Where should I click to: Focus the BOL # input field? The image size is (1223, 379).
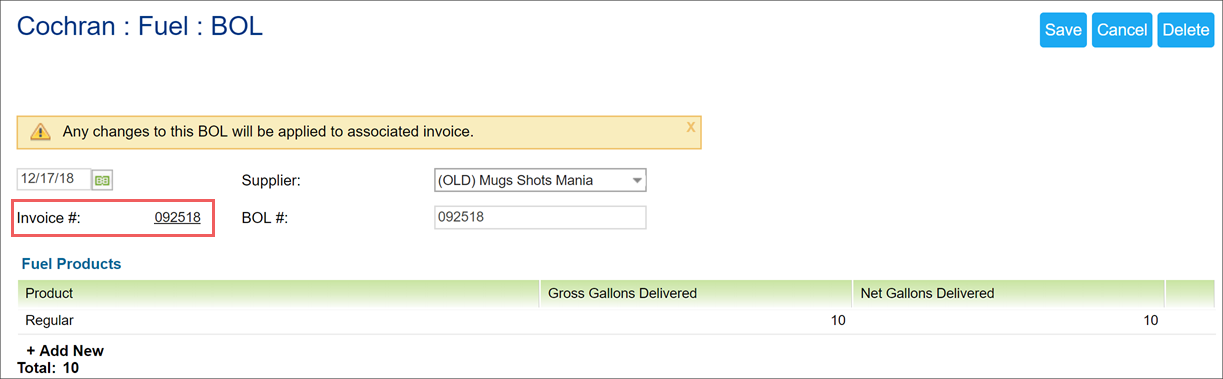pyautogui.click(x=540, y=217)
